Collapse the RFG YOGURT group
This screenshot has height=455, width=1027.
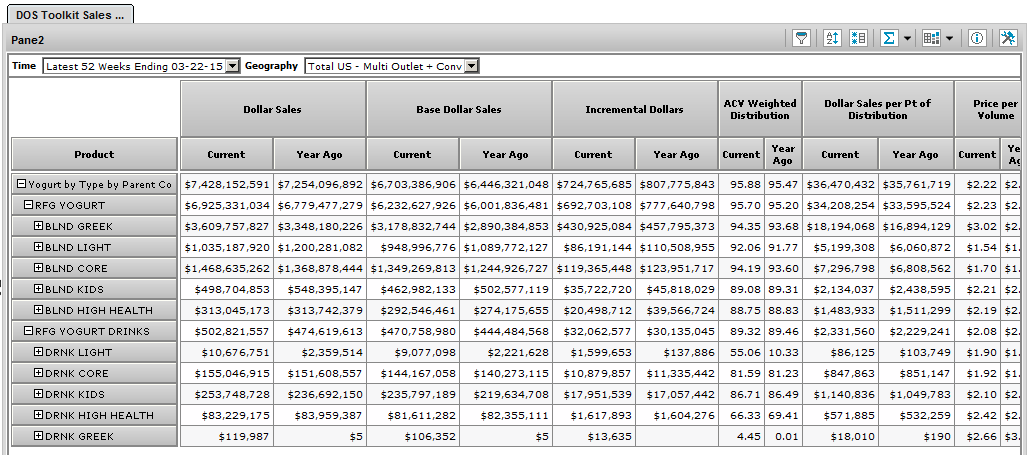[29, 205]
